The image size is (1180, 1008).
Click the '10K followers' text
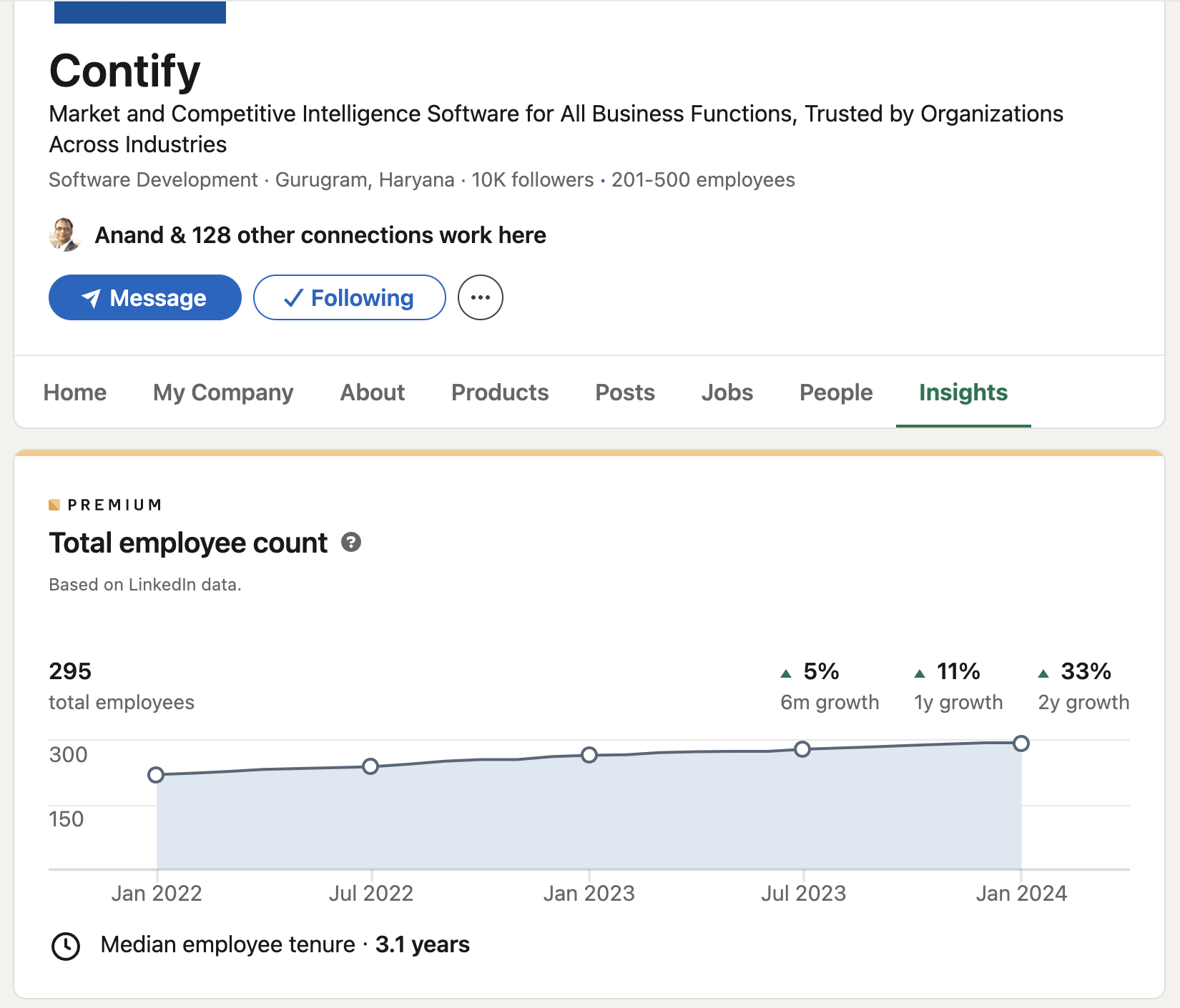(x=533, y=179)
